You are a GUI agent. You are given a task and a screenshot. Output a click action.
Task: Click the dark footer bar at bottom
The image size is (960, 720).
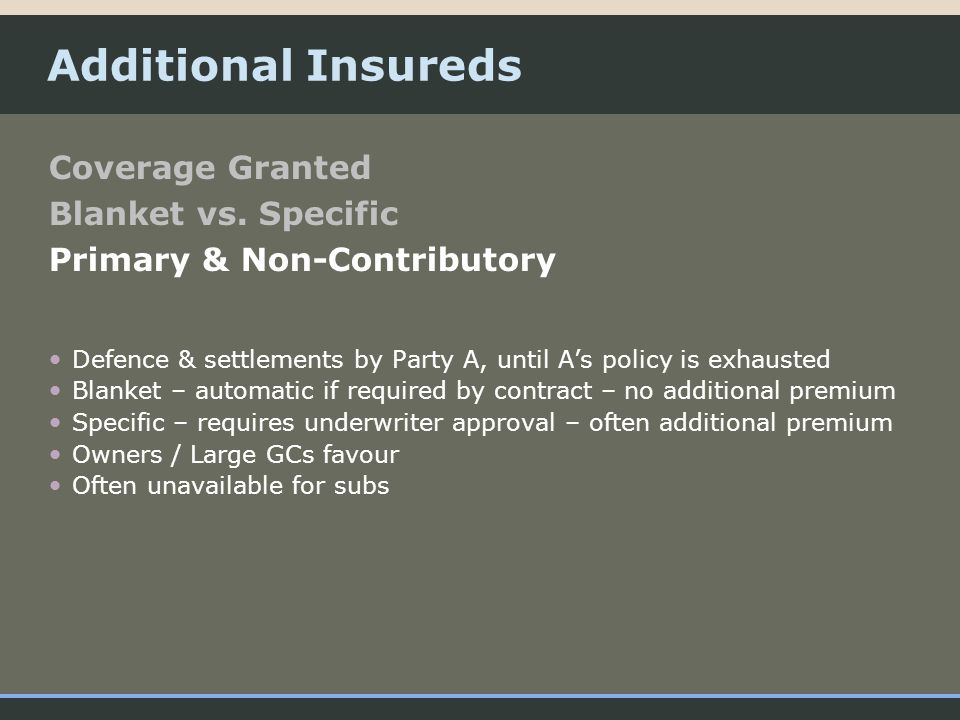(480, 710)
